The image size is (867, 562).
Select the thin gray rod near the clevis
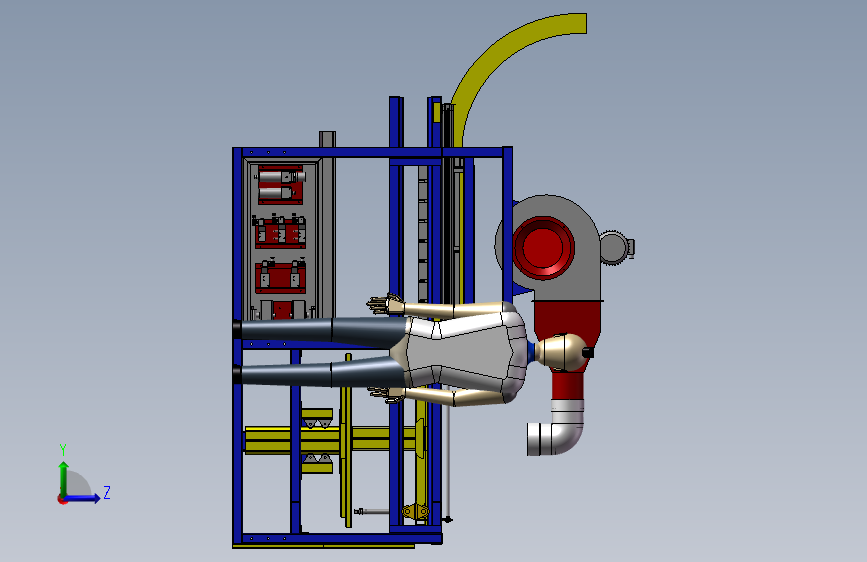pyautogui.click(x=372, y=512)
